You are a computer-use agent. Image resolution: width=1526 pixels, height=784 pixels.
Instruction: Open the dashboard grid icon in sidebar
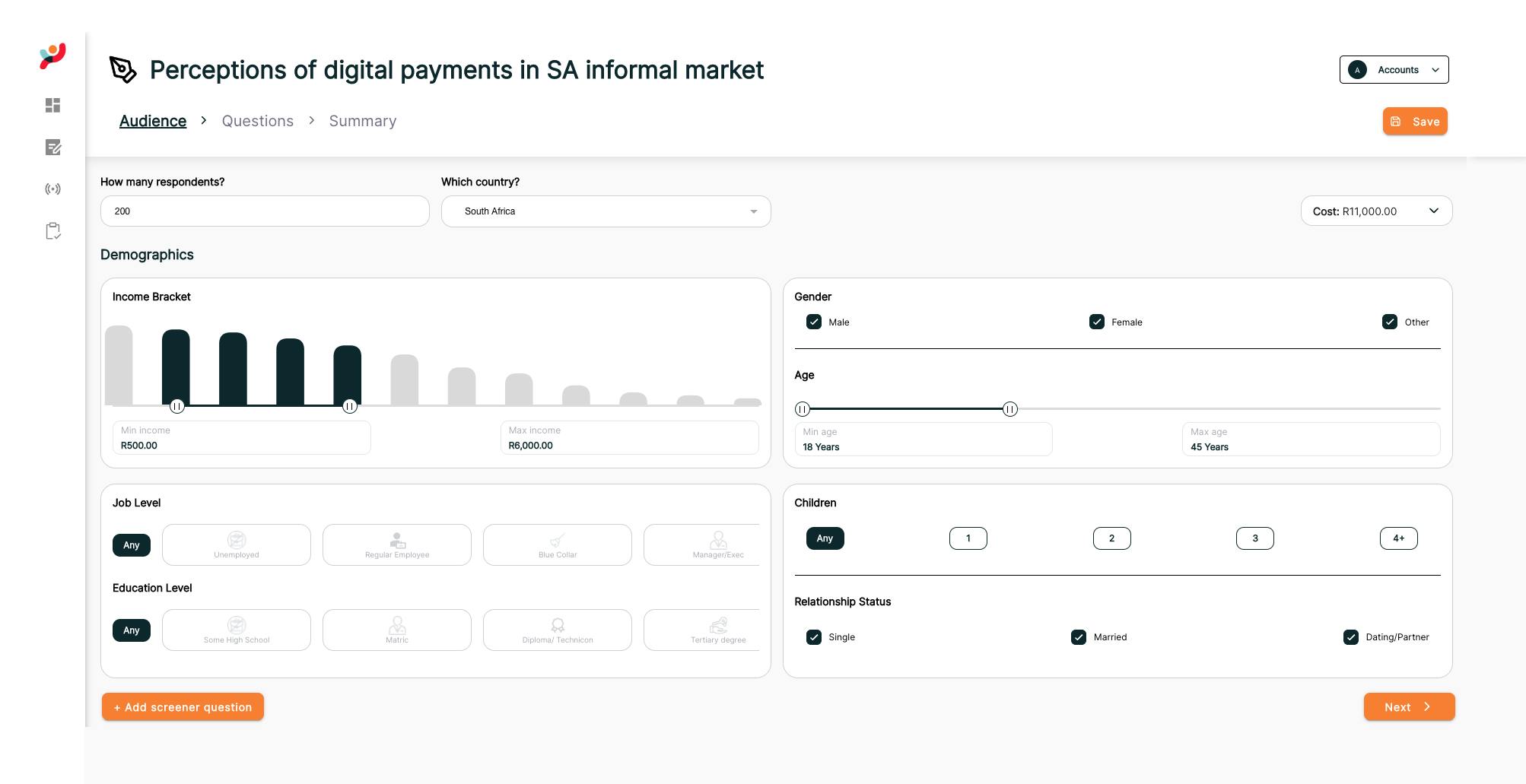(x=52, y=105)
